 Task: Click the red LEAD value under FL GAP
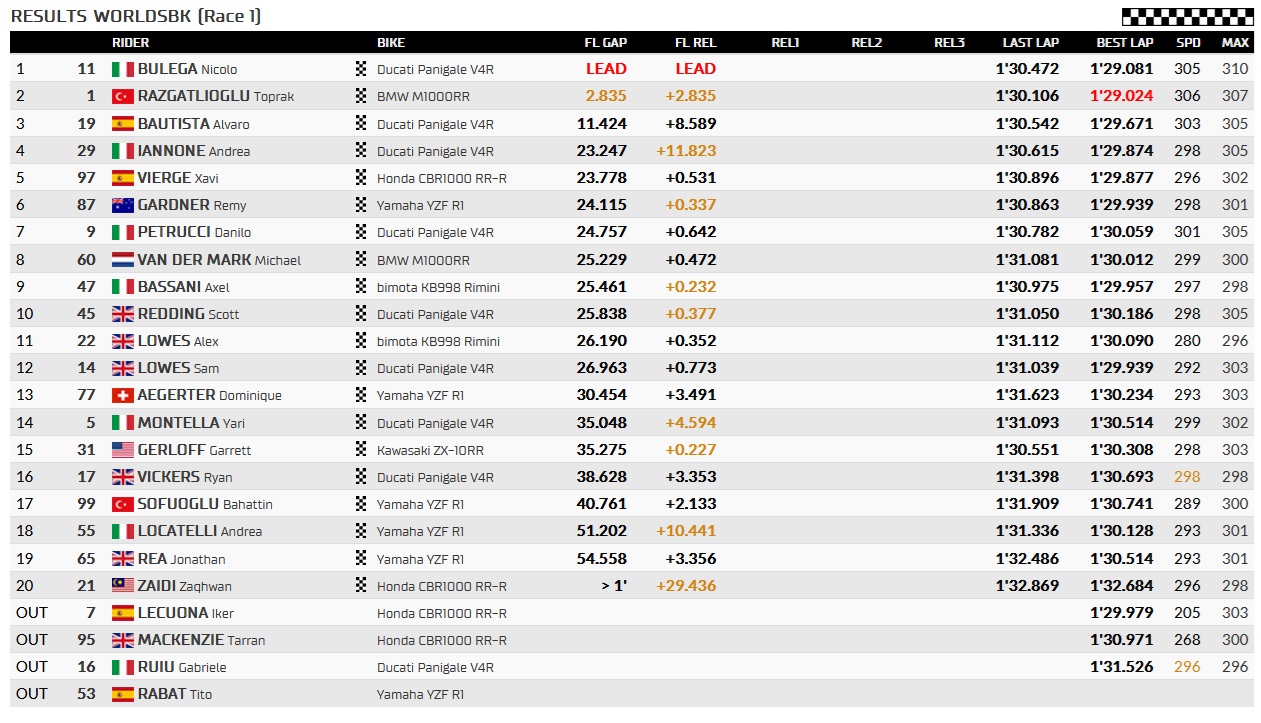pos(606,69)
